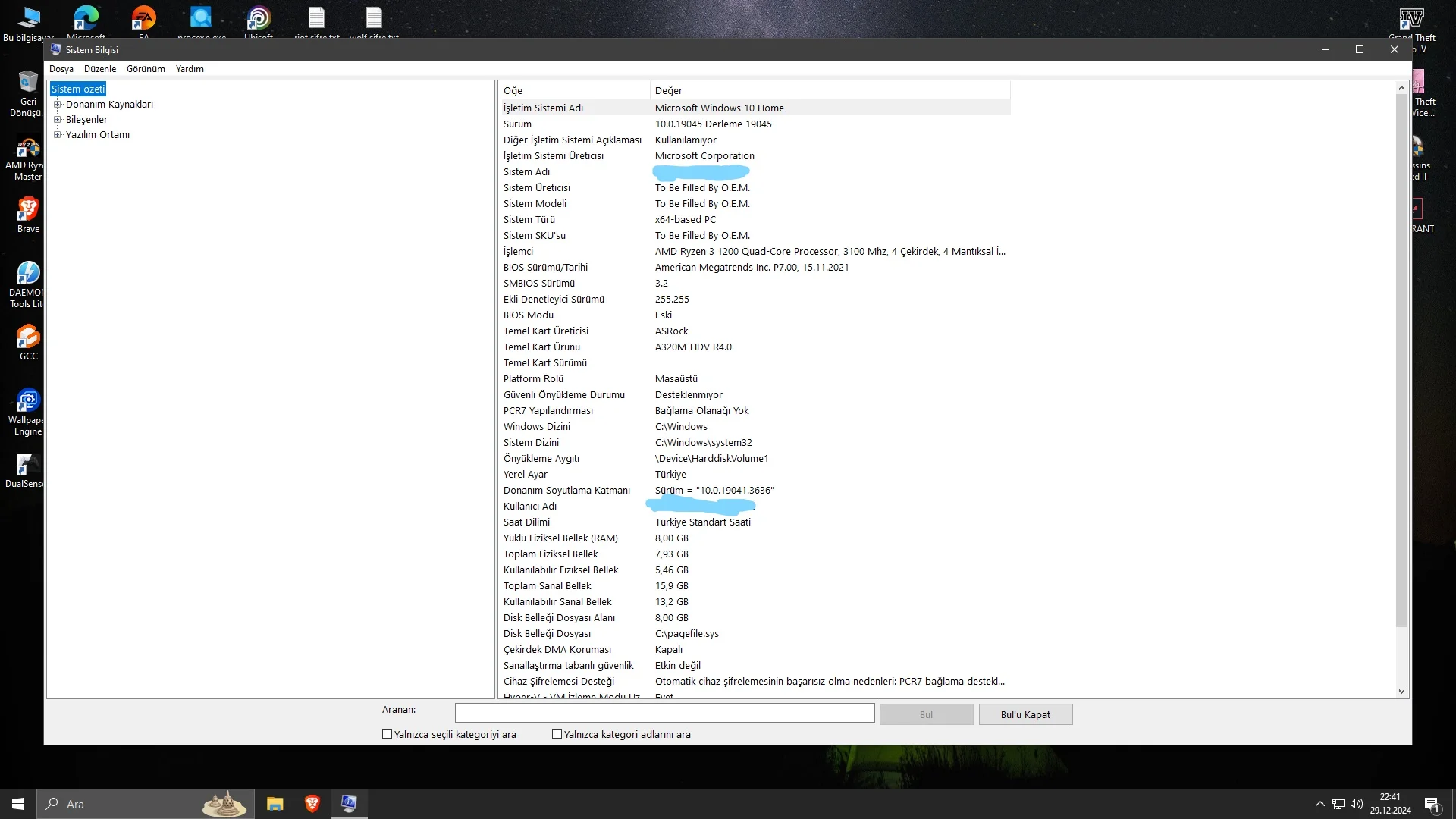Click the Değer column header
The width and height of the screenshot is (1456, 819).
coord(830,90)
